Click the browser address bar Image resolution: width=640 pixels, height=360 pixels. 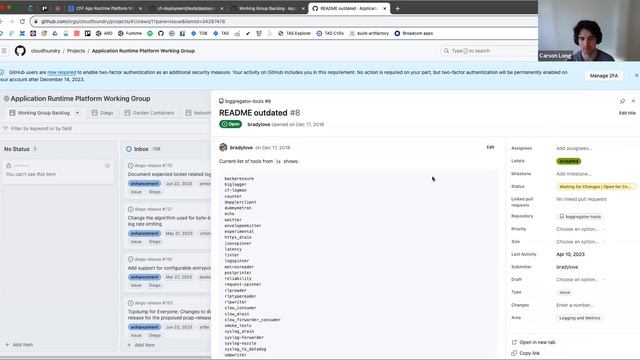pos(284,21)
